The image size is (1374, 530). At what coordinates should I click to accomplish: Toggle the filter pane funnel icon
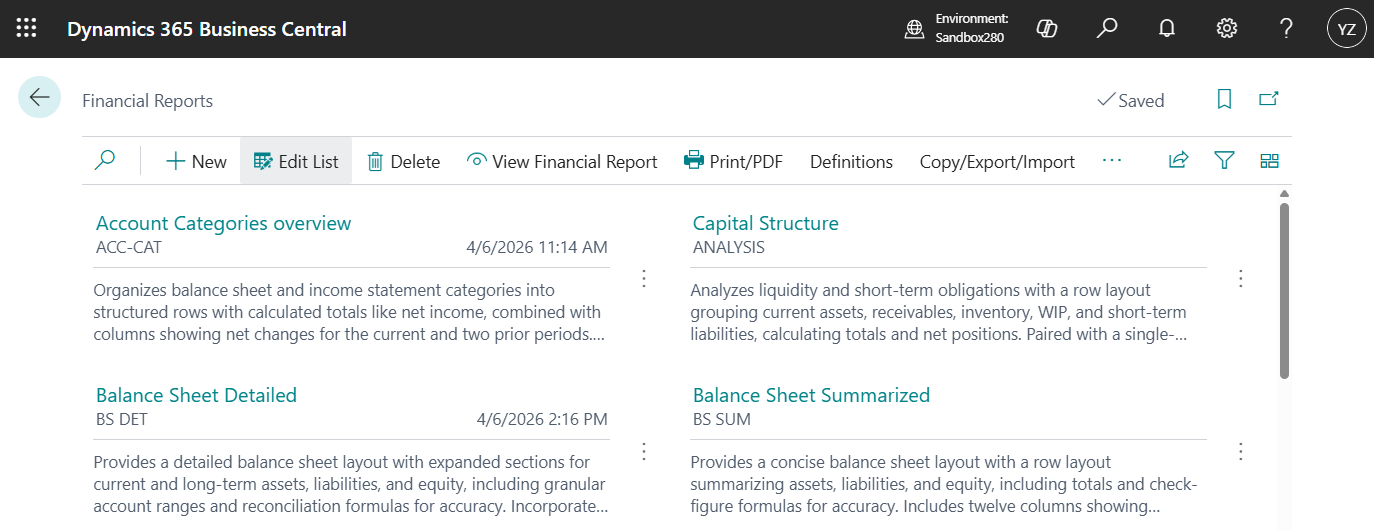1224,160
